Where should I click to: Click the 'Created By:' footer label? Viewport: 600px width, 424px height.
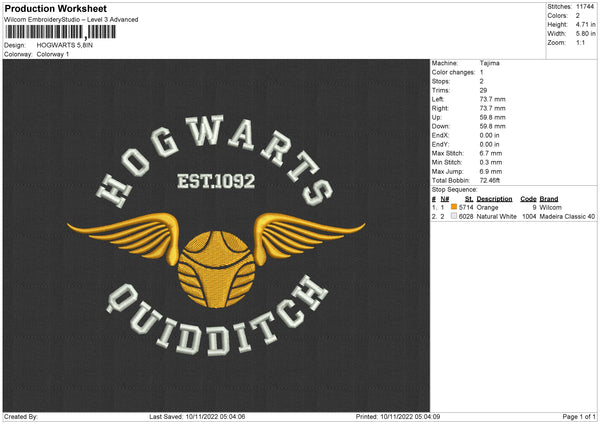21,417
